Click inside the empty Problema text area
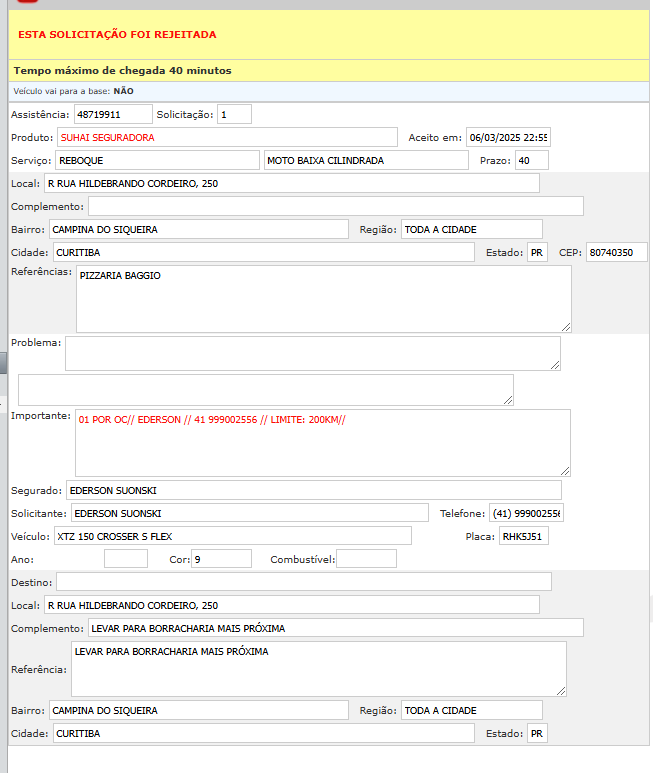This screenshot has width=653, height=773. click(x=312, y=353)
